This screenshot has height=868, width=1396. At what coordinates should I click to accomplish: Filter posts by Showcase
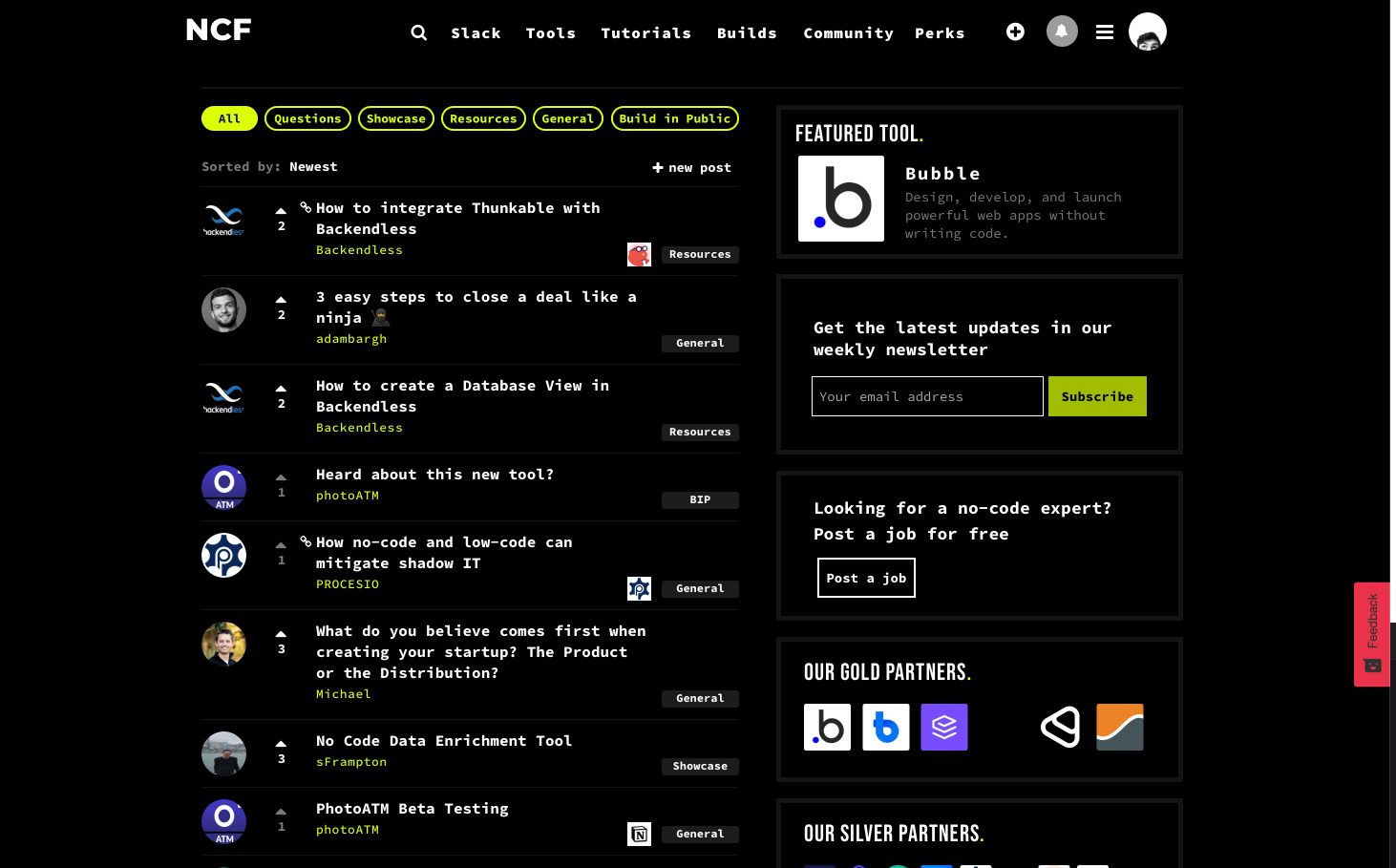[x=396, y=118]
